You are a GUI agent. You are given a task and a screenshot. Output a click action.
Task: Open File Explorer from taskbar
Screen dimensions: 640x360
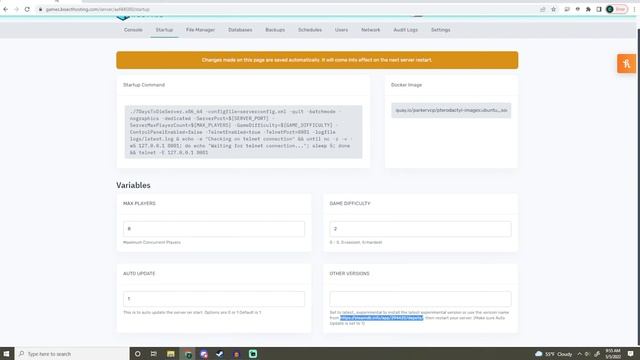pos(171,353)
